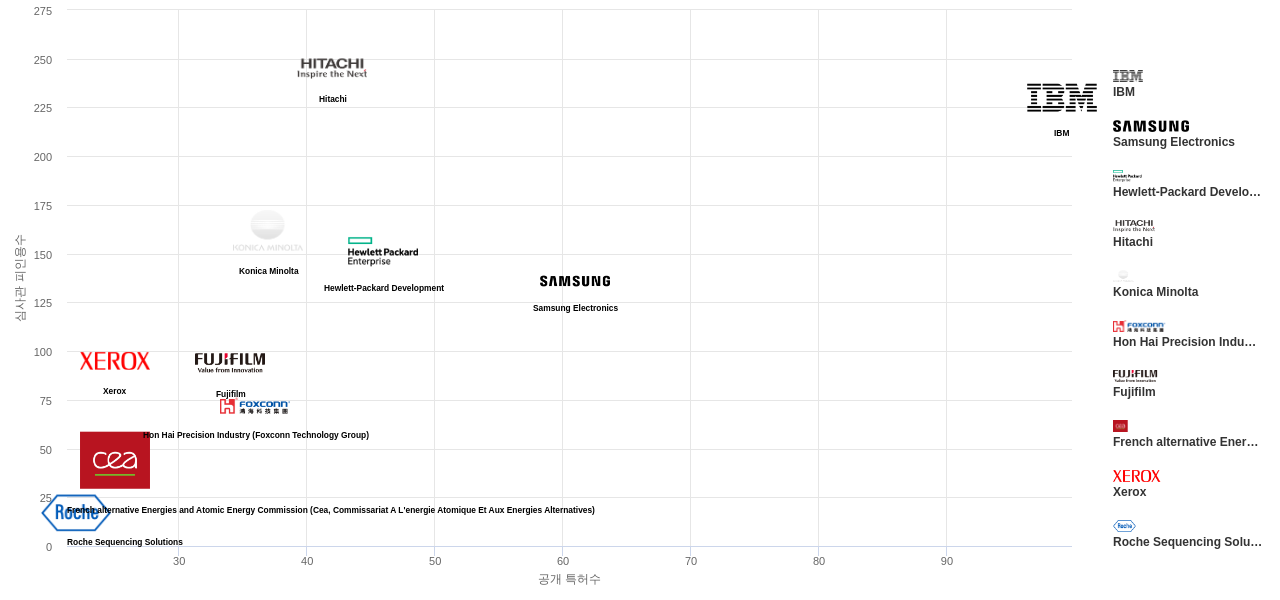This screenshot has height=600, width=1280.
Task: Click the large IBM logo in the chart
Action: [1061, 97]
